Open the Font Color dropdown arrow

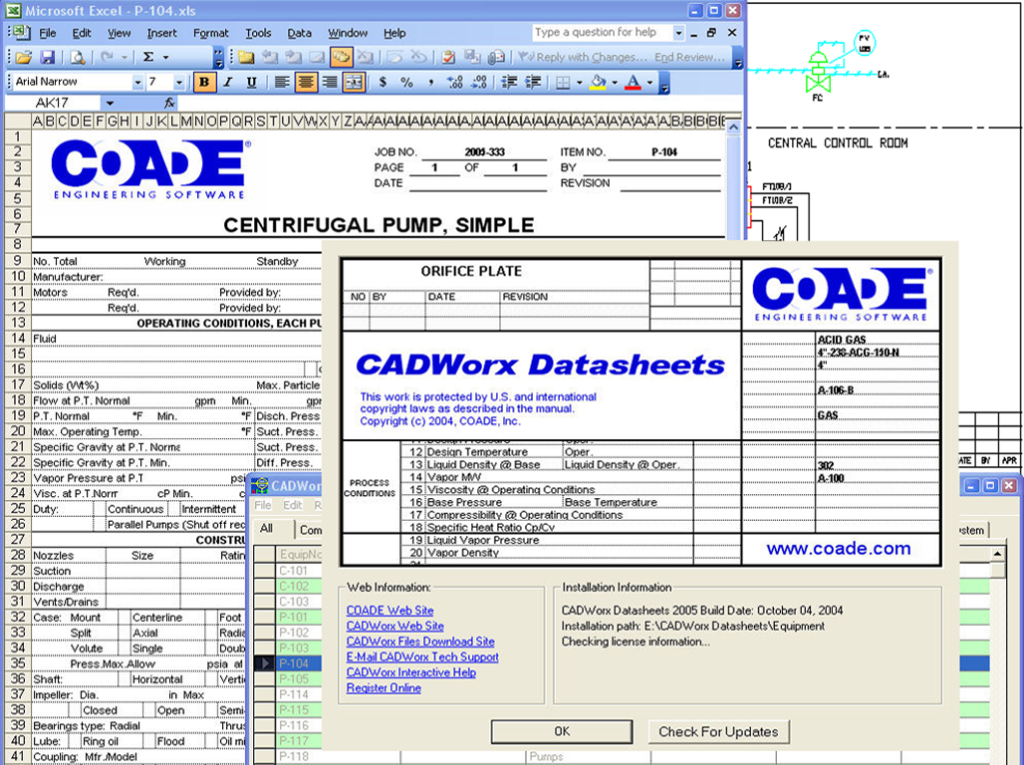pyautogui.click(x=650, y=82)
